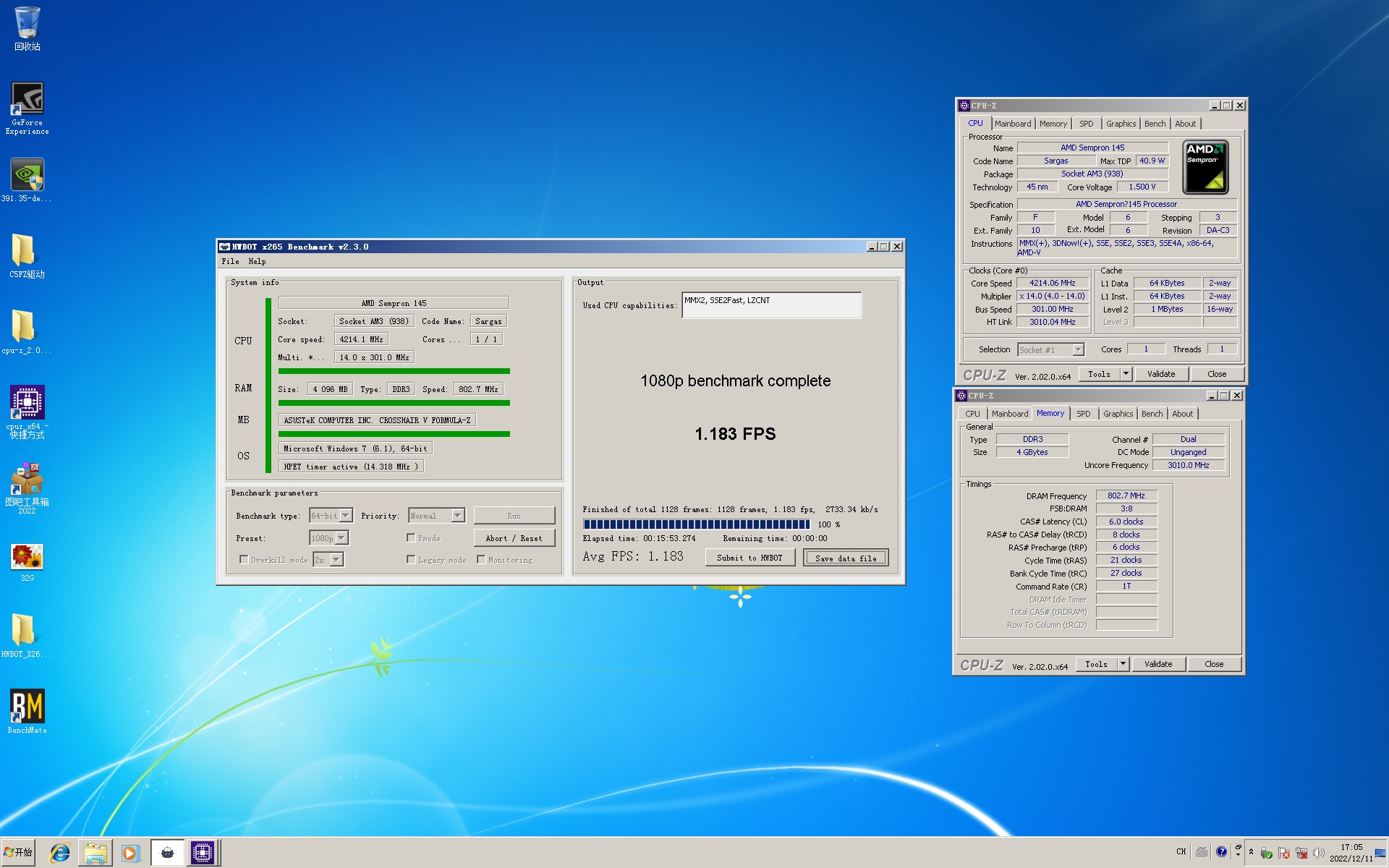The width and height of the screenshot is (1389, 868).
Task: Click Show Desktop button at taskbar edge
Action: coord(1382,854)
